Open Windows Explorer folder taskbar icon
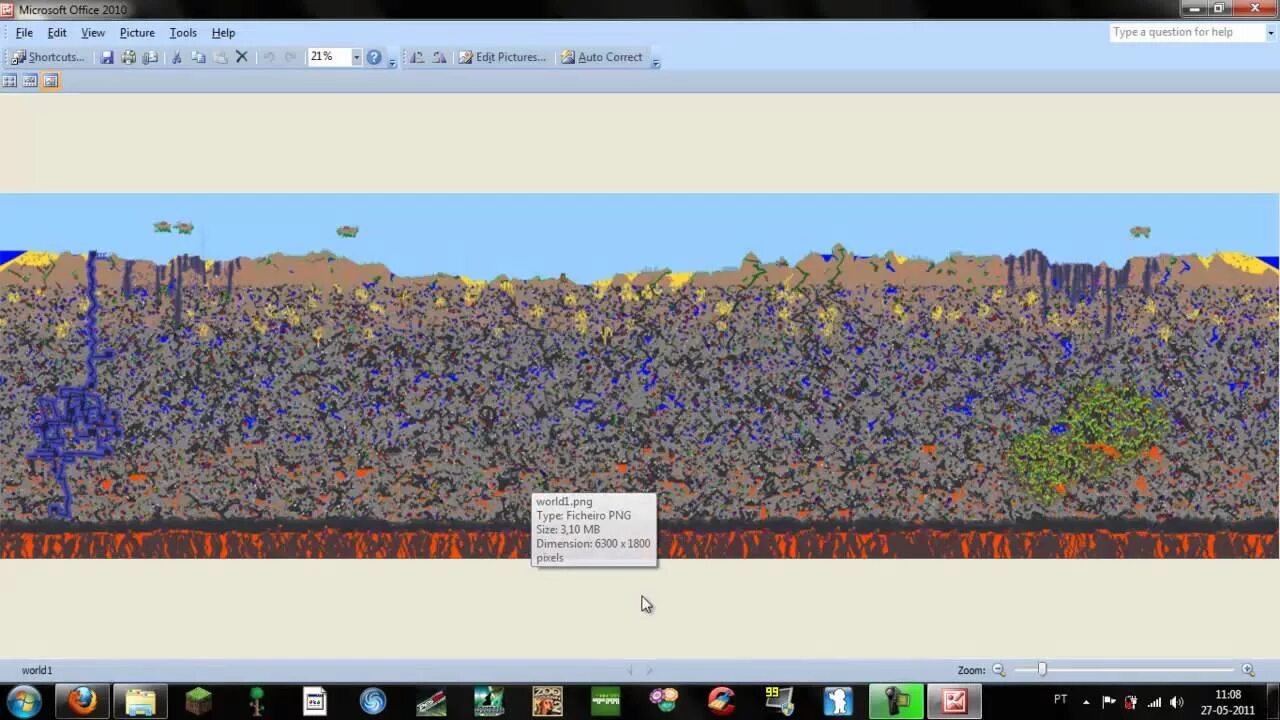1280x720 pixels. 140,701
